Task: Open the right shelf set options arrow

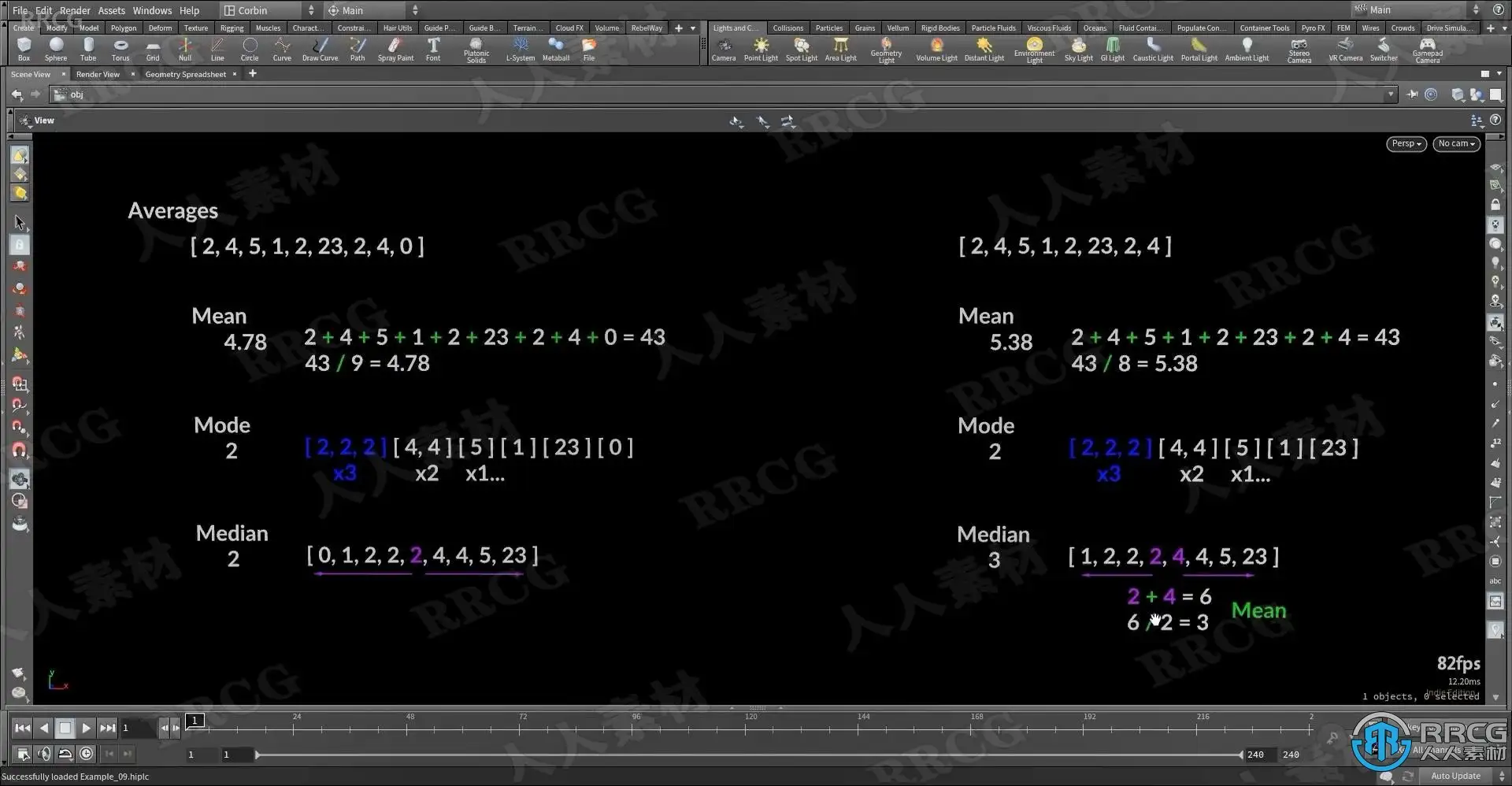Action: pos(1503,28)
